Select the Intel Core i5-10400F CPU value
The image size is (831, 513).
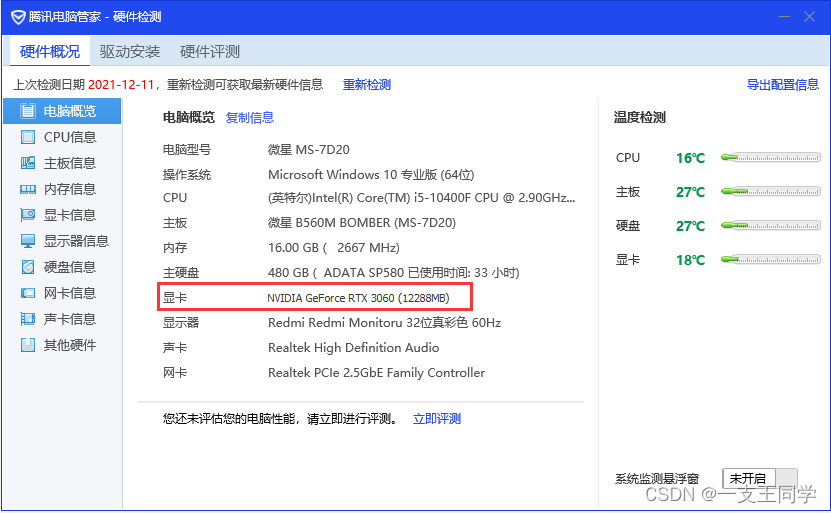pyautogui.click(x=421, y=198)
